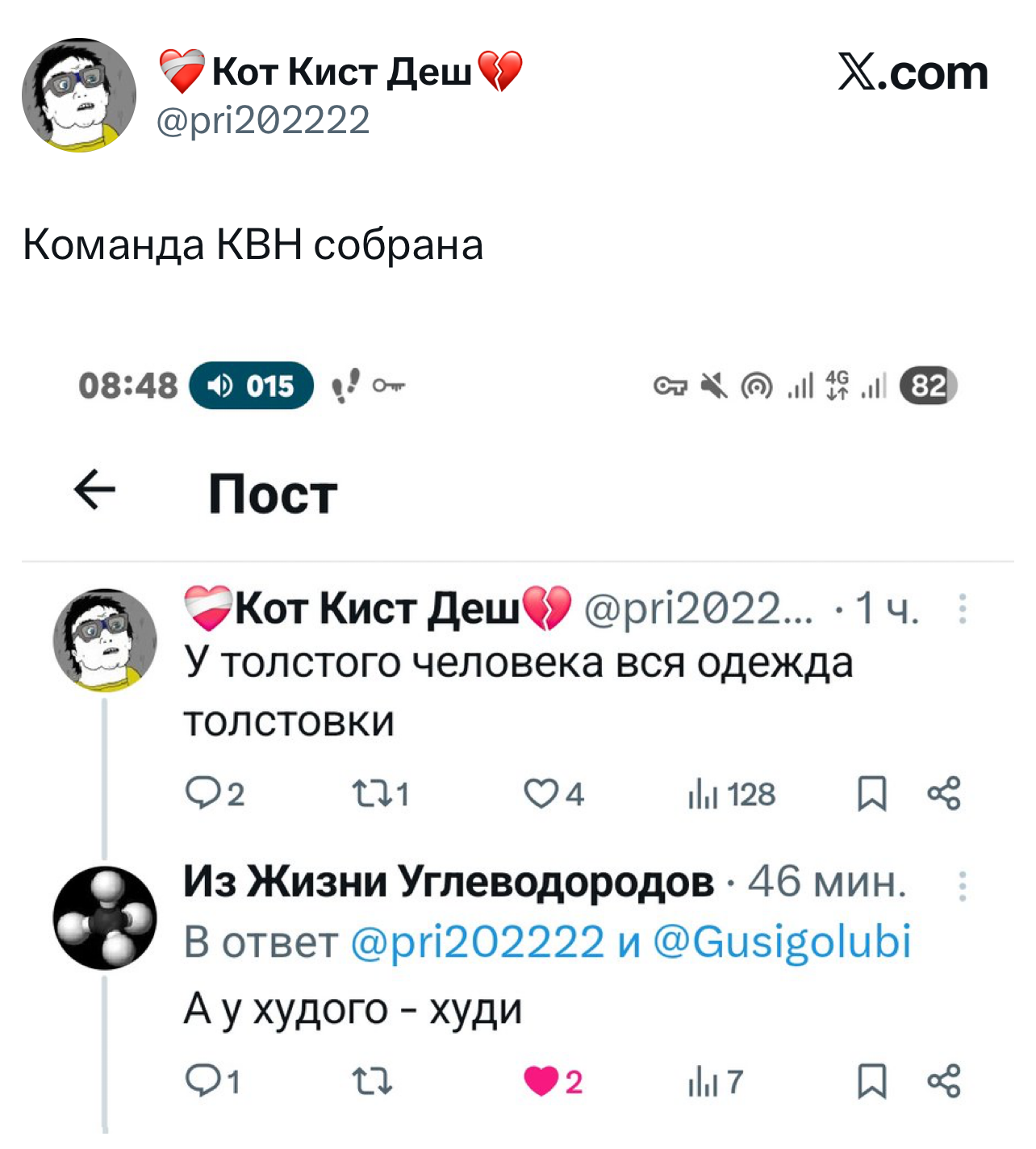Open Кот Кист Деш avatar at top header
The height and width of the screenshot is (1149, 1036).
coord(79,95)
